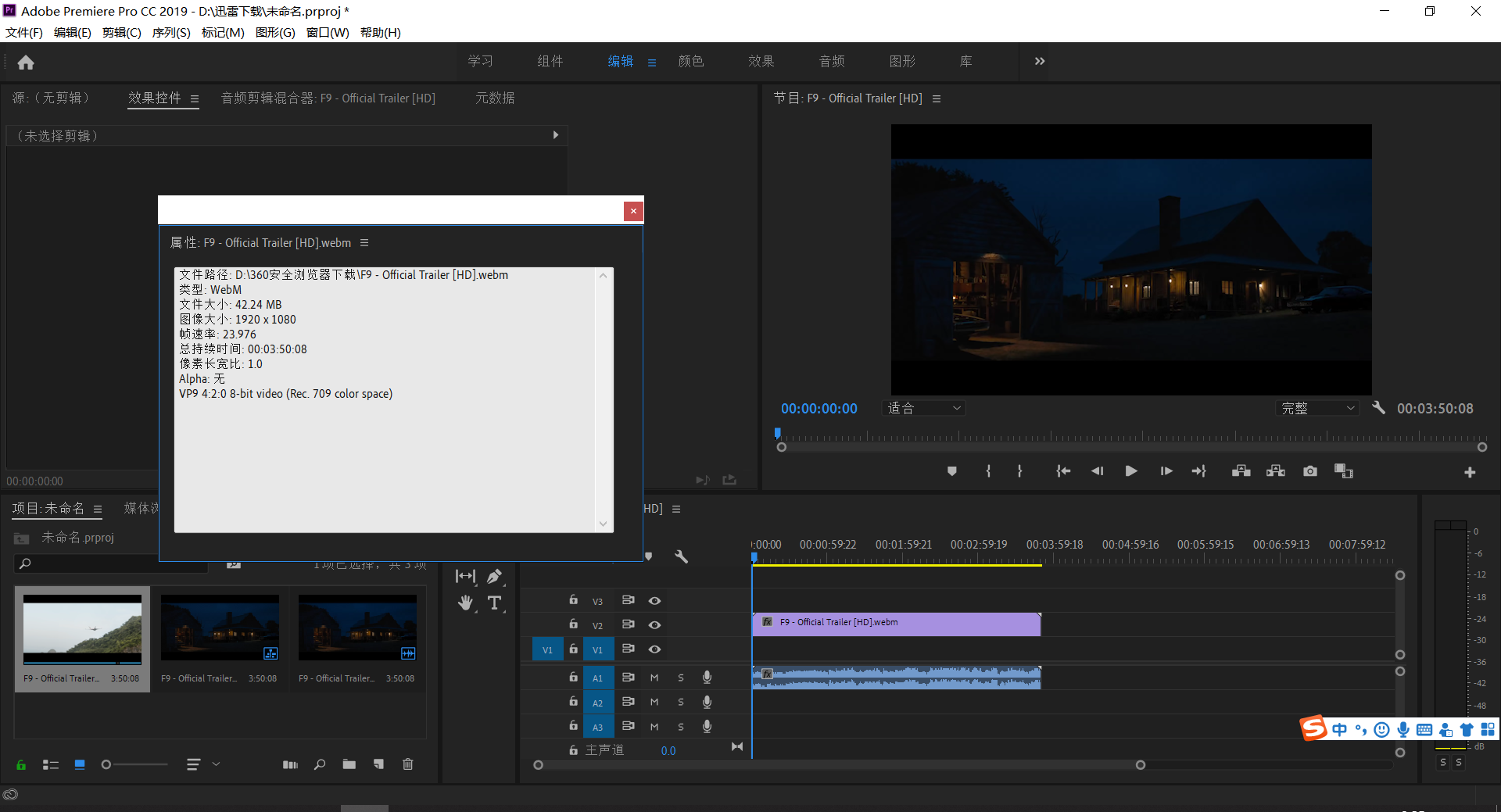Select the Pen tool
This screenshot has height=812, width=1501.
pyautogui.click(x=494, y=577)
